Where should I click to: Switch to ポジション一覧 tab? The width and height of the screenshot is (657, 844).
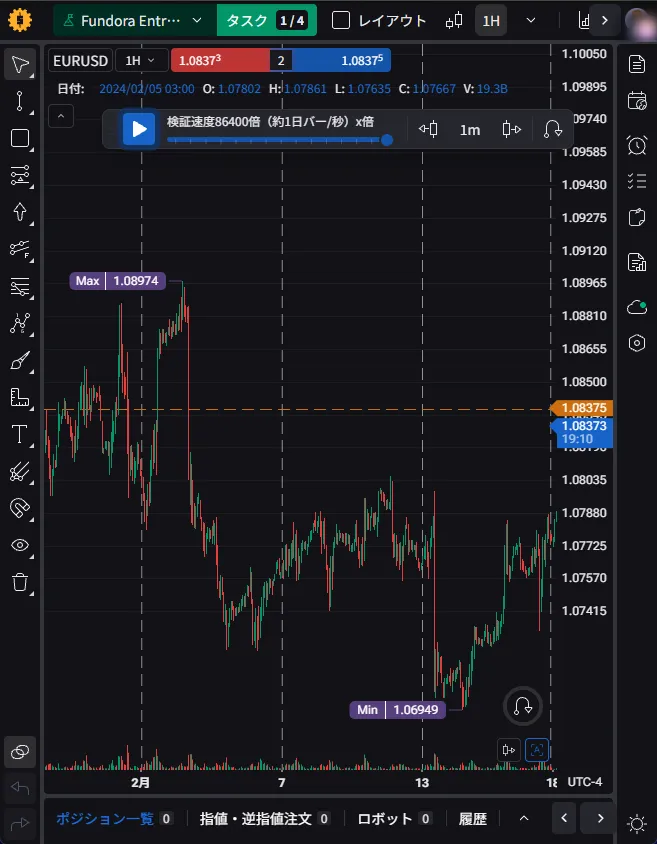tap(115, 819)
